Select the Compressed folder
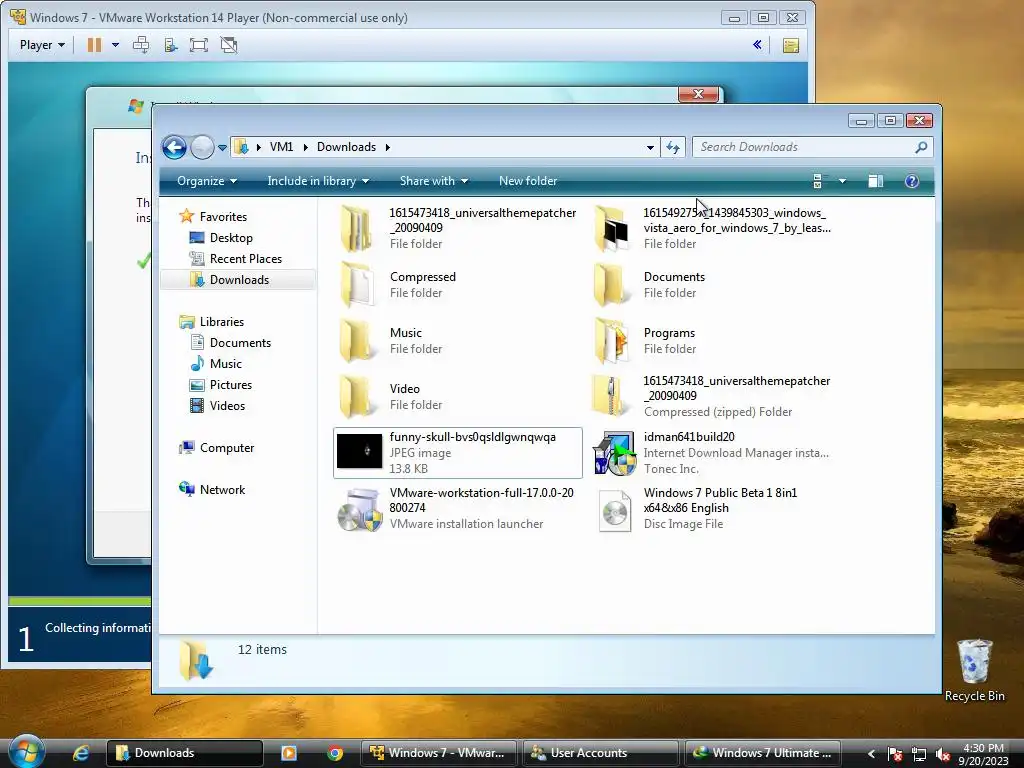 457,285
